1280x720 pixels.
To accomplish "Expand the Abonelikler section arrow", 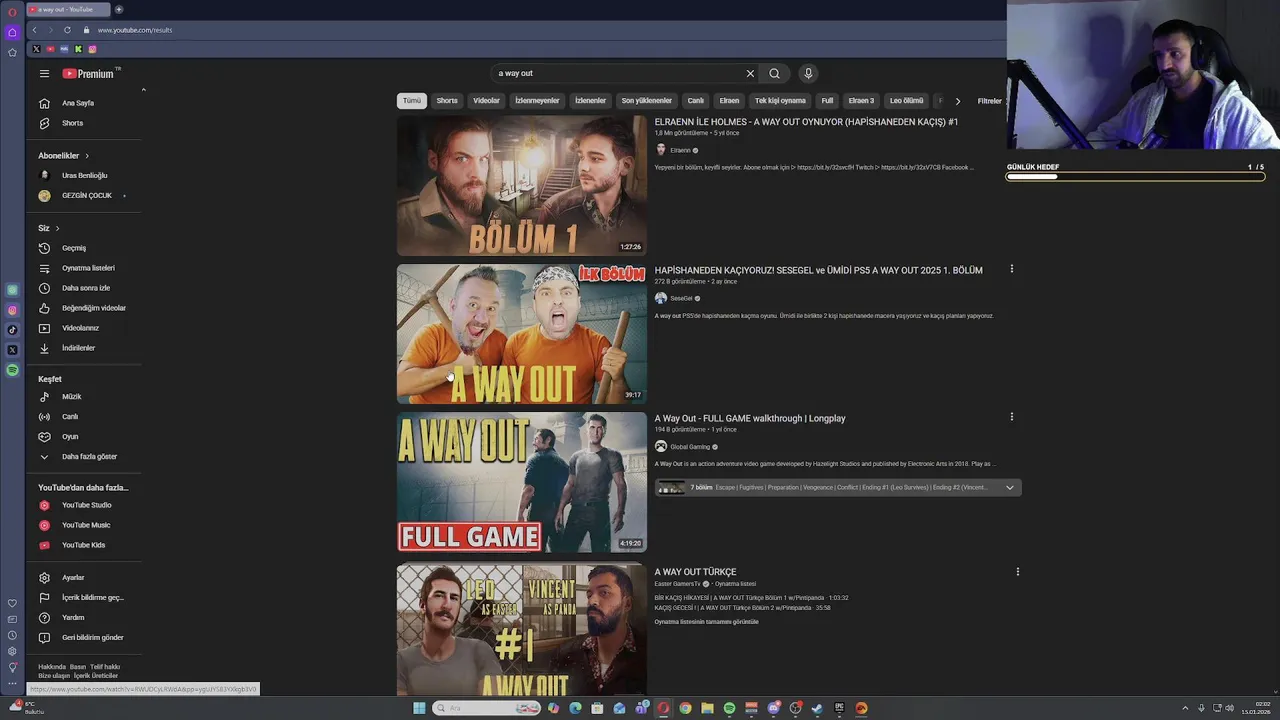I will click(x=87, y=156).
